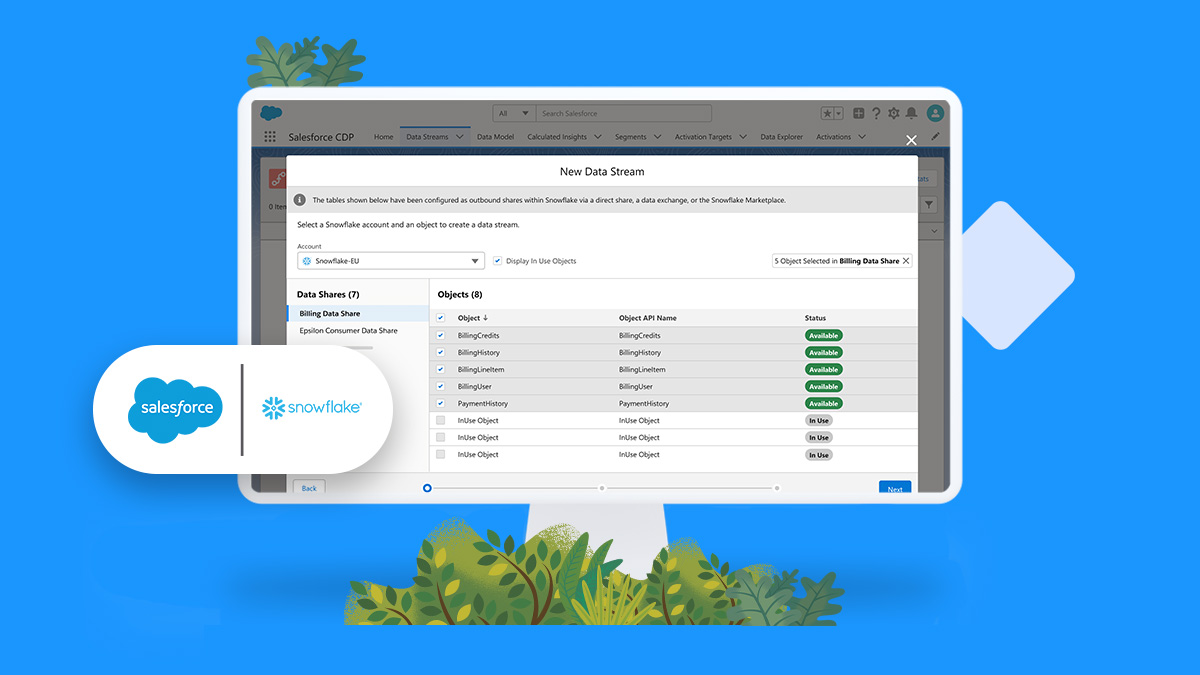Viewport: 1200px width, 675px height.
Task: View notifications via the bell icon
Action: [x=912, y=113]
